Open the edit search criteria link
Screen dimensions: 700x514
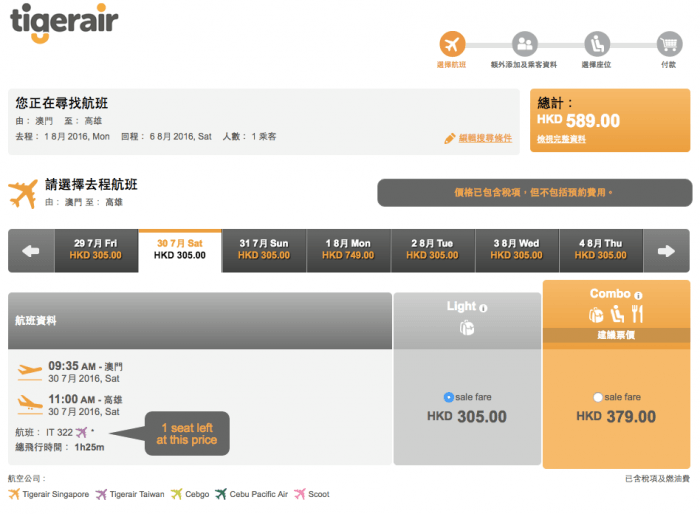click(x=485, y=138)
